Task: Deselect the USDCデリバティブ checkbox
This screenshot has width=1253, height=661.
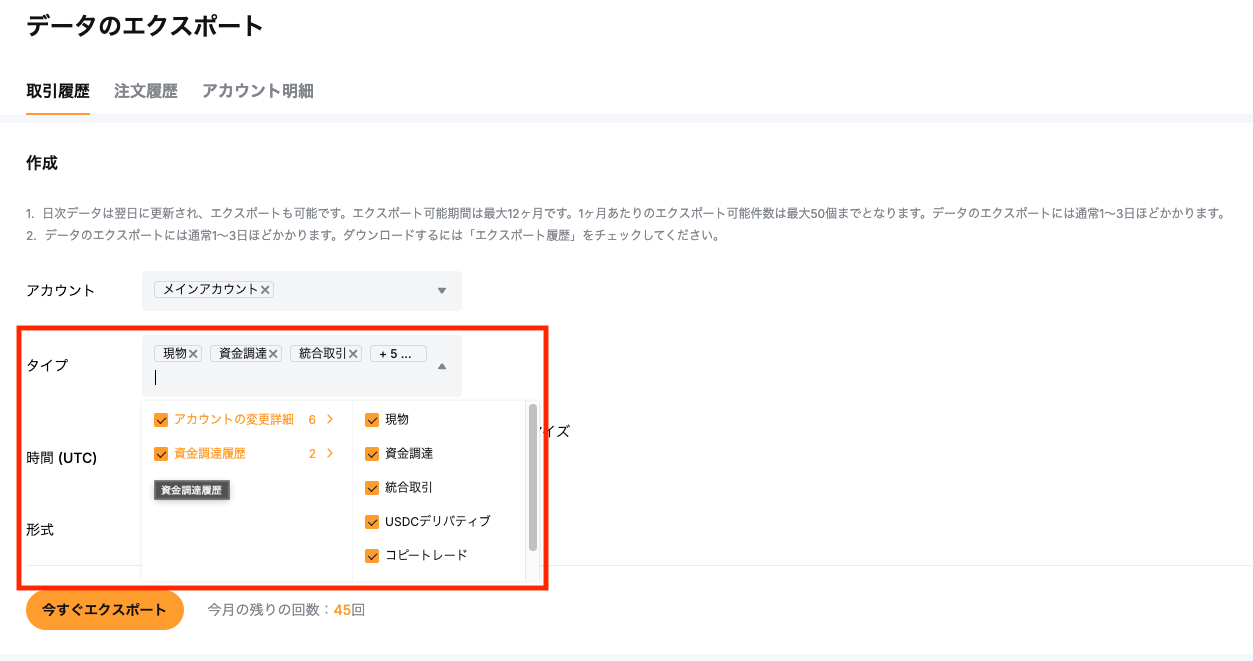Action: [372, 522]
